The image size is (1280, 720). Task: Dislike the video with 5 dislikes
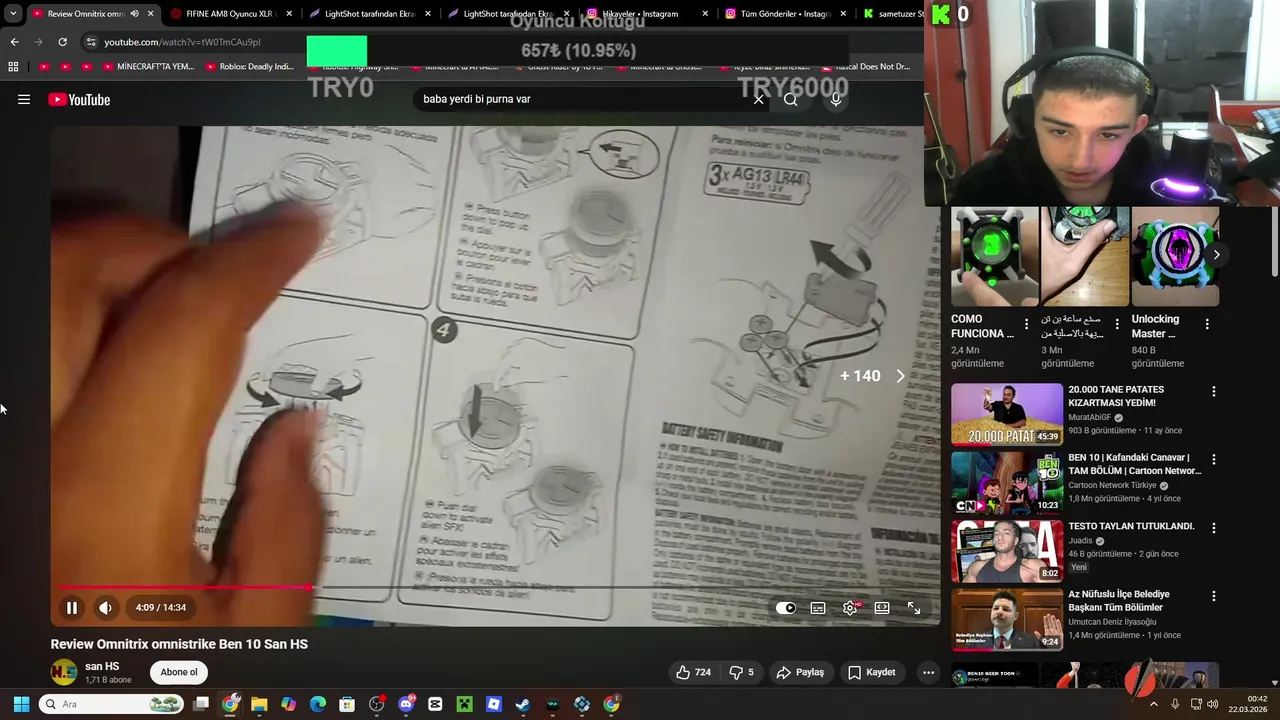[x=741, y=672]
